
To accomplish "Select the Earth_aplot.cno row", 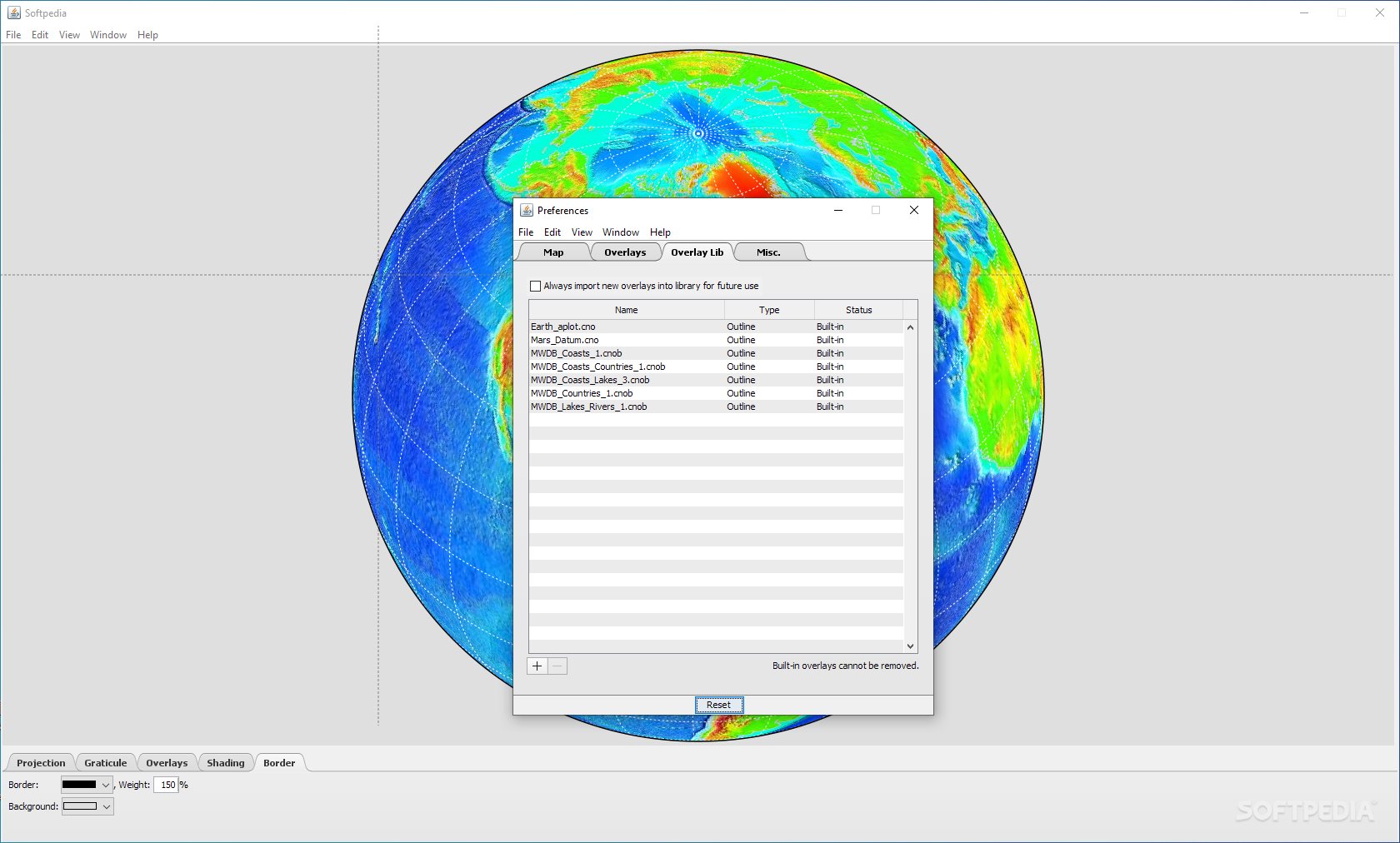I will [716, 327].
